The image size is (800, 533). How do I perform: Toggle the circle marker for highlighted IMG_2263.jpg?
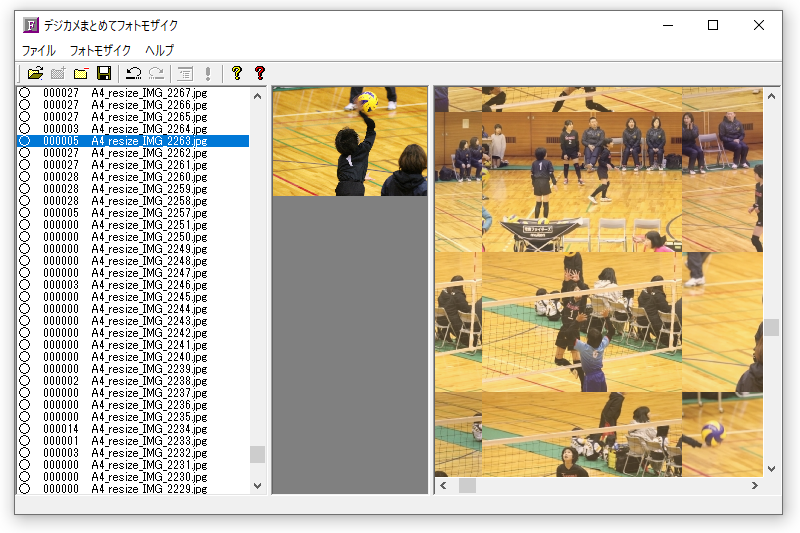[24, 141]
